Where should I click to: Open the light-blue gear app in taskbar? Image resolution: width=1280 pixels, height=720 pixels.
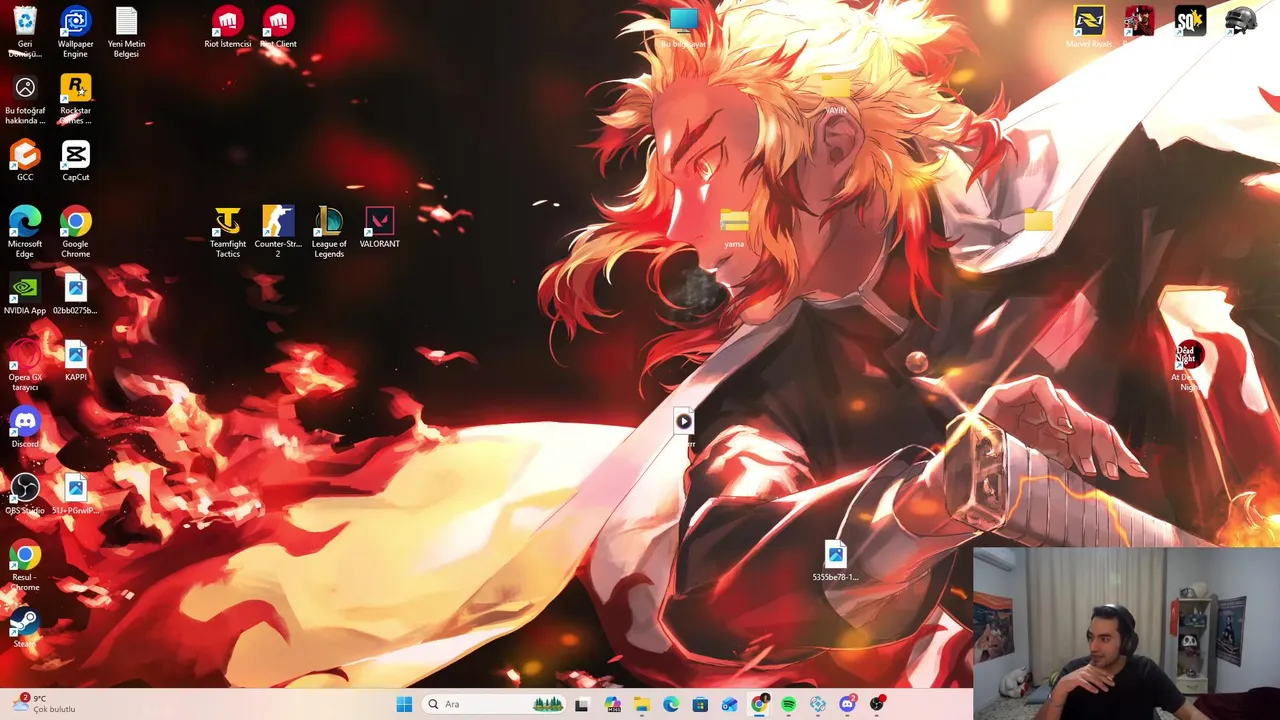point(818,704)
